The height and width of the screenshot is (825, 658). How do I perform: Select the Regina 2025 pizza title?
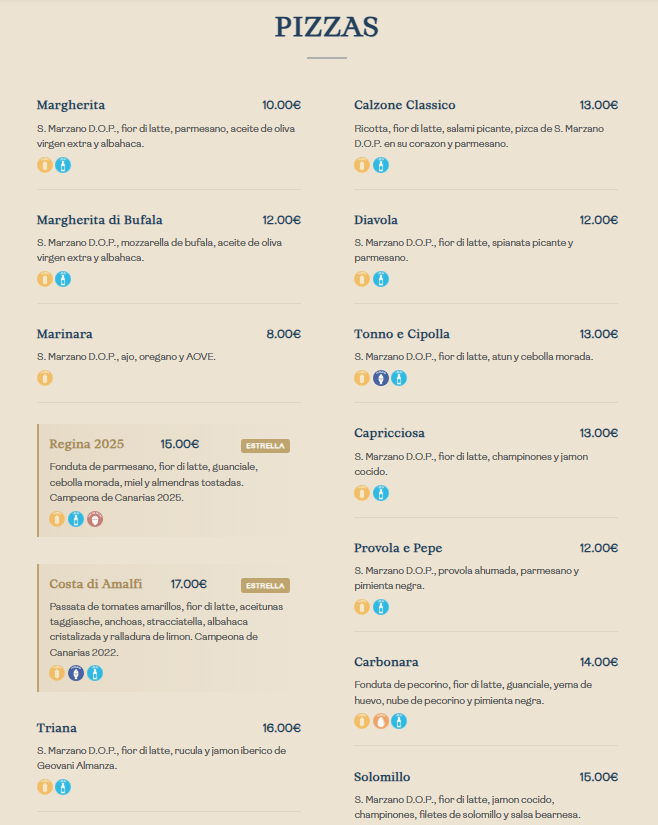pos(87,444)
